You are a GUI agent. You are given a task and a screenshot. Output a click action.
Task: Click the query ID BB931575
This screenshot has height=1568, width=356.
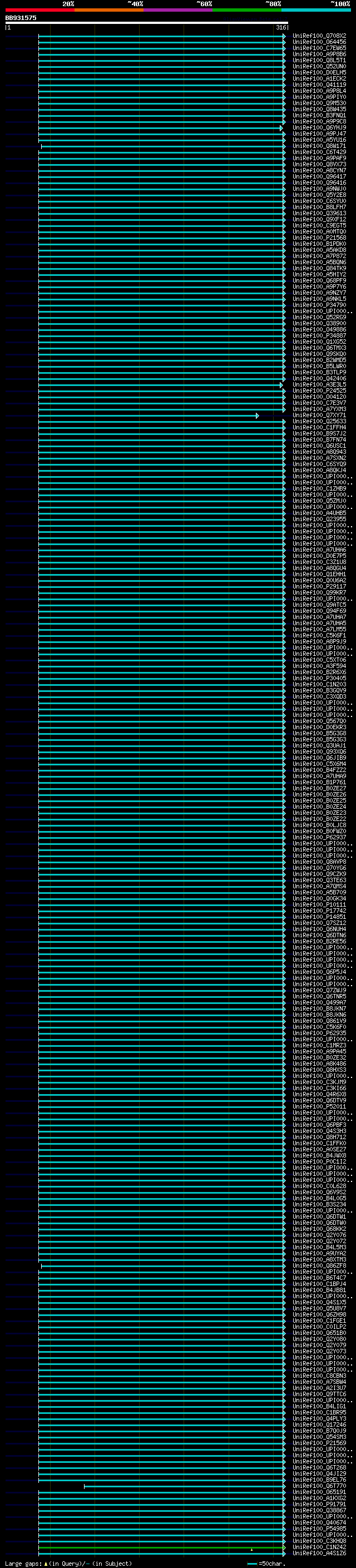[x=21, y=18]
